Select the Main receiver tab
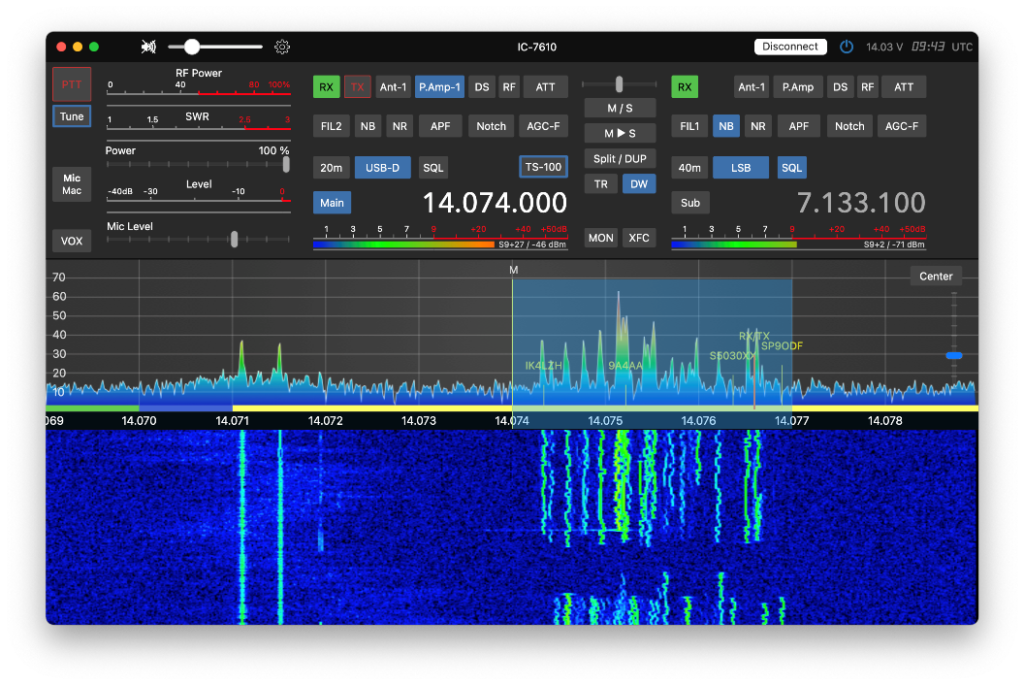The width and height of the screenshot is (1024, 685). point(332,203)
